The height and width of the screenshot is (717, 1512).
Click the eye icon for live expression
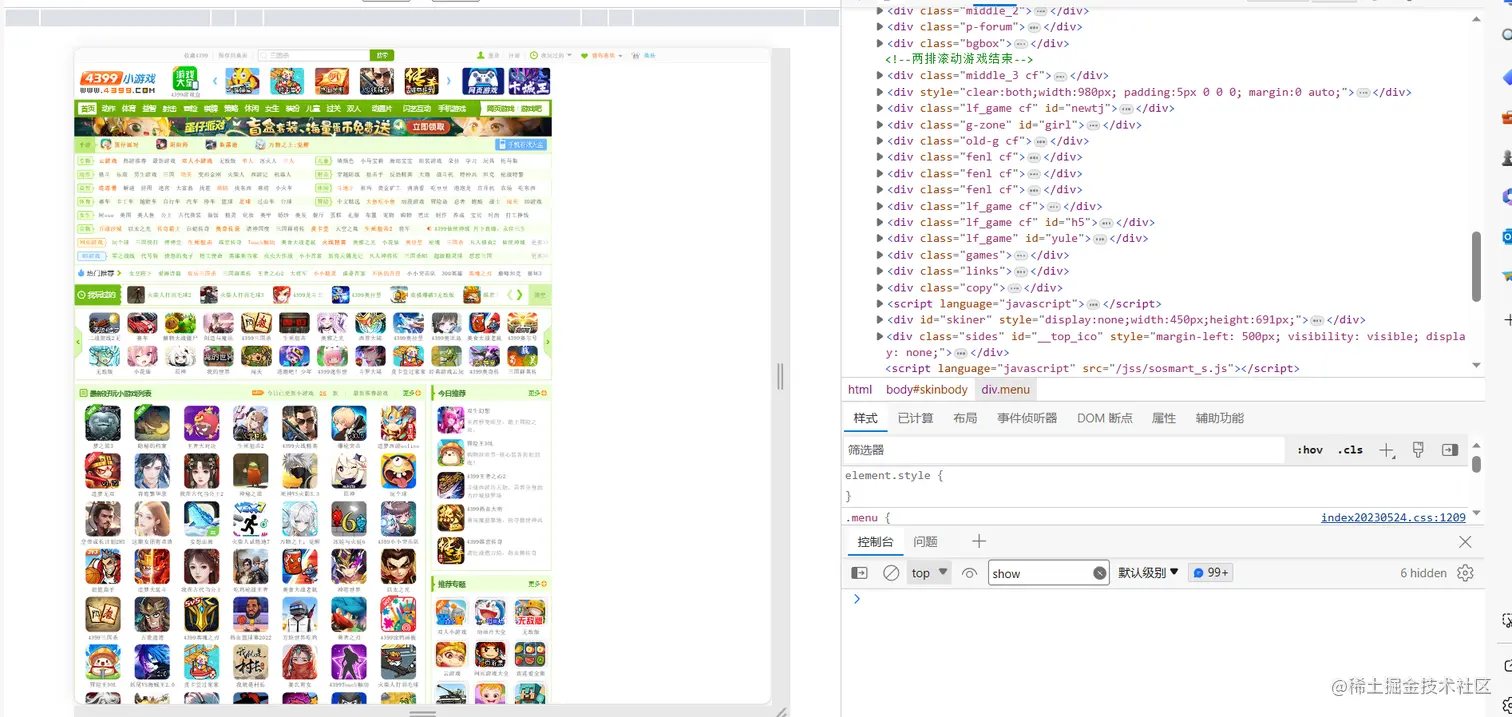coord(969,573)
